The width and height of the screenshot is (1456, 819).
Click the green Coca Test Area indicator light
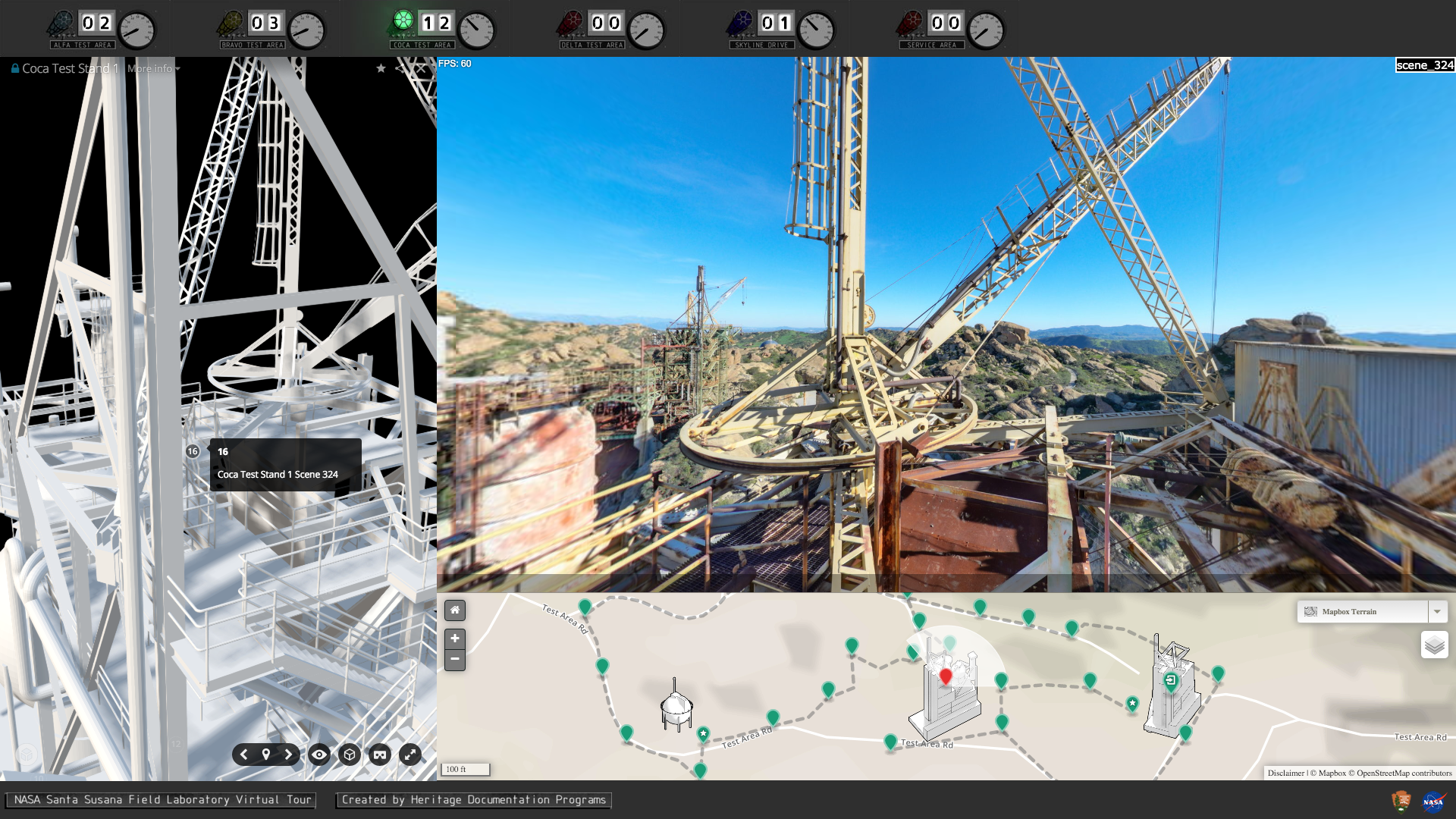click(x=403, y=20)
